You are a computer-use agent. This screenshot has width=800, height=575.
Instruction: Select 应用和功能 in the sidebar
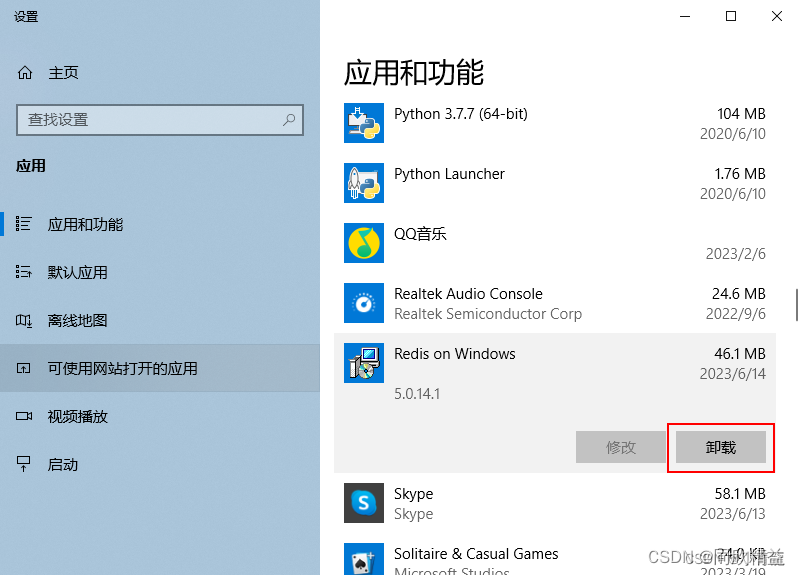[x=160, y=224]
